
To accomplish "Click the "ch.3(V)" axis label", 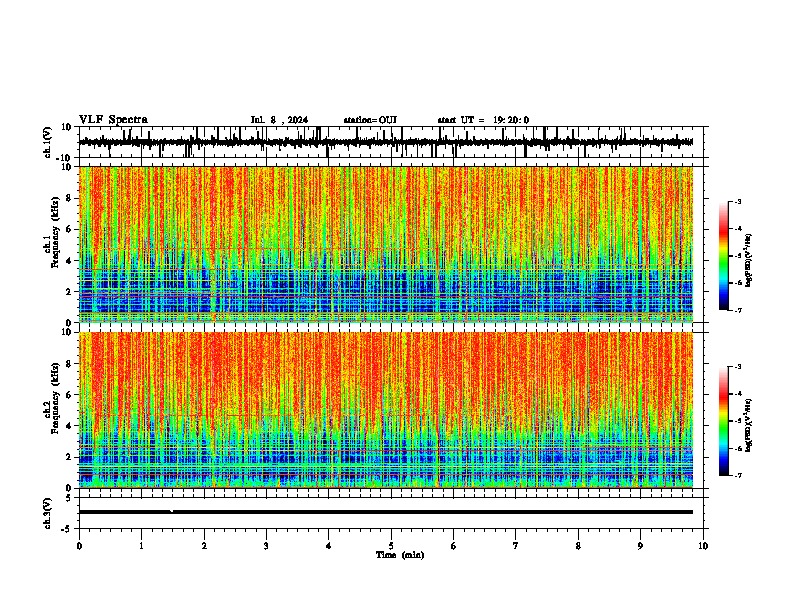I will click(48, 514).
